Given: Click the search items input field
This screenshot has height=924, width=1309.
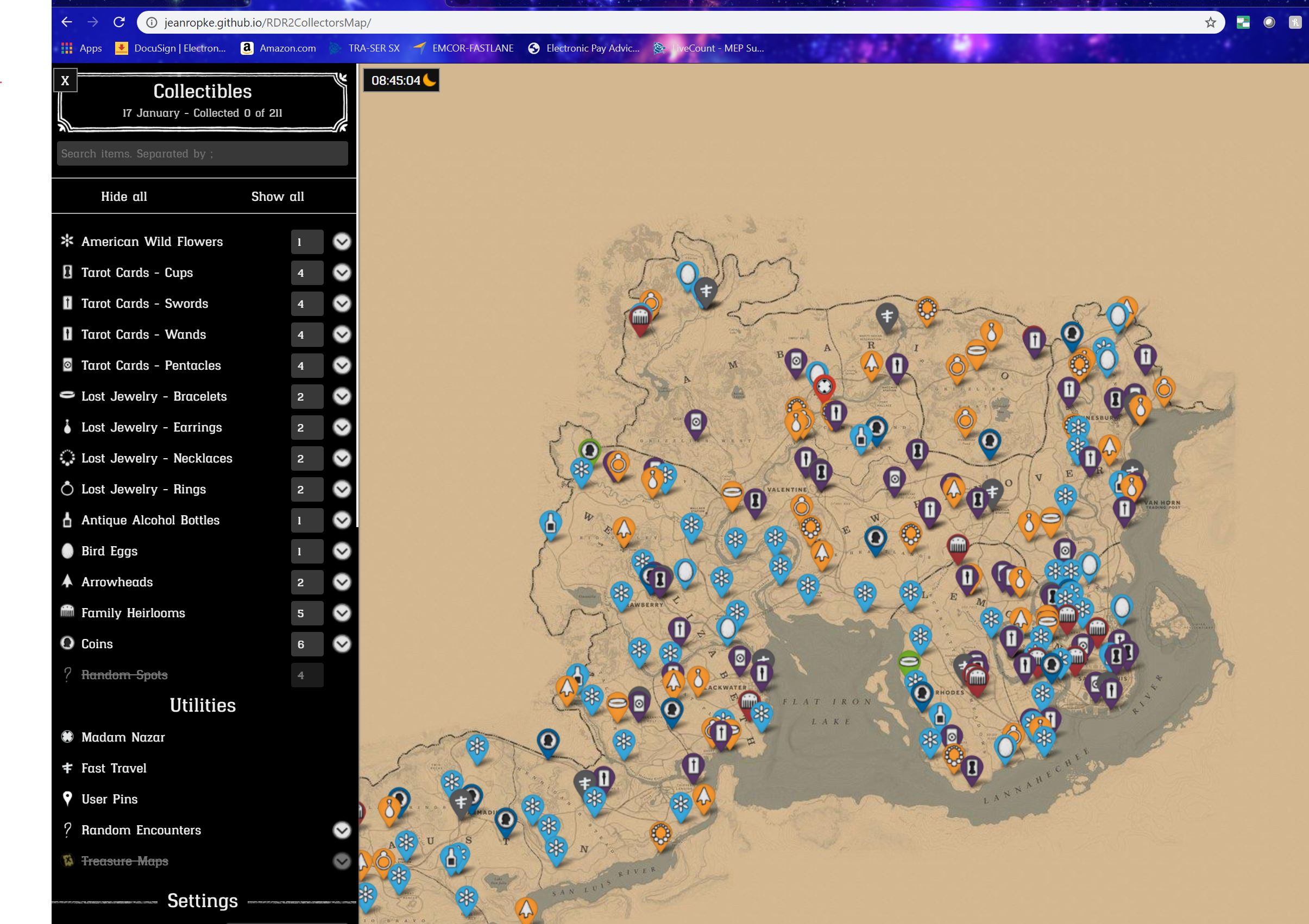Looking at the screenshot, I should tap(203, 153).
